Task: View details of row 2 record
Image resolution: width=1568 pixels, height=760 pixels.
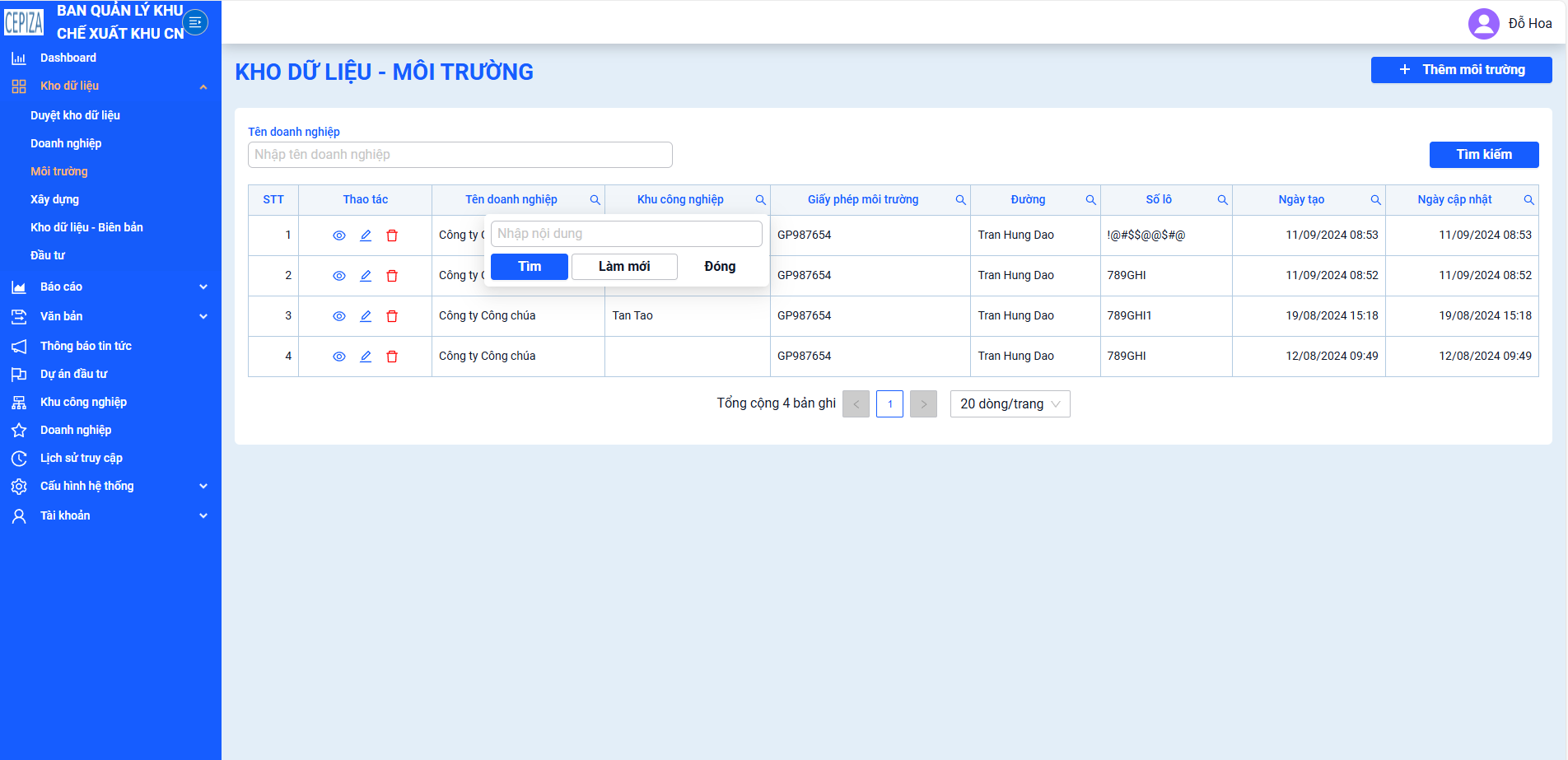Action: 338,276
